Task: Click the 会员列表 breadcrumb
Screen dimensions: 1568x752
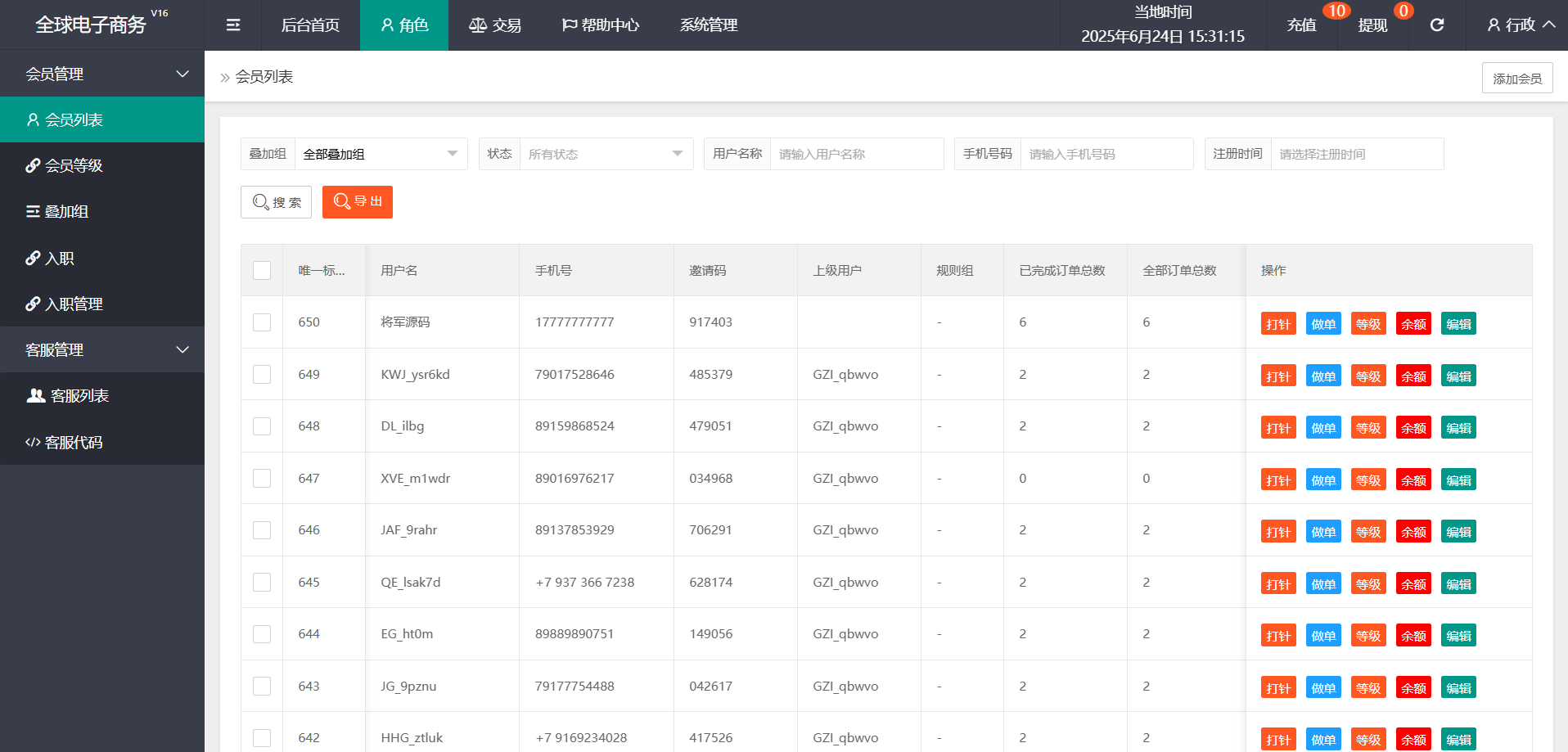Action: pos(264,76)
